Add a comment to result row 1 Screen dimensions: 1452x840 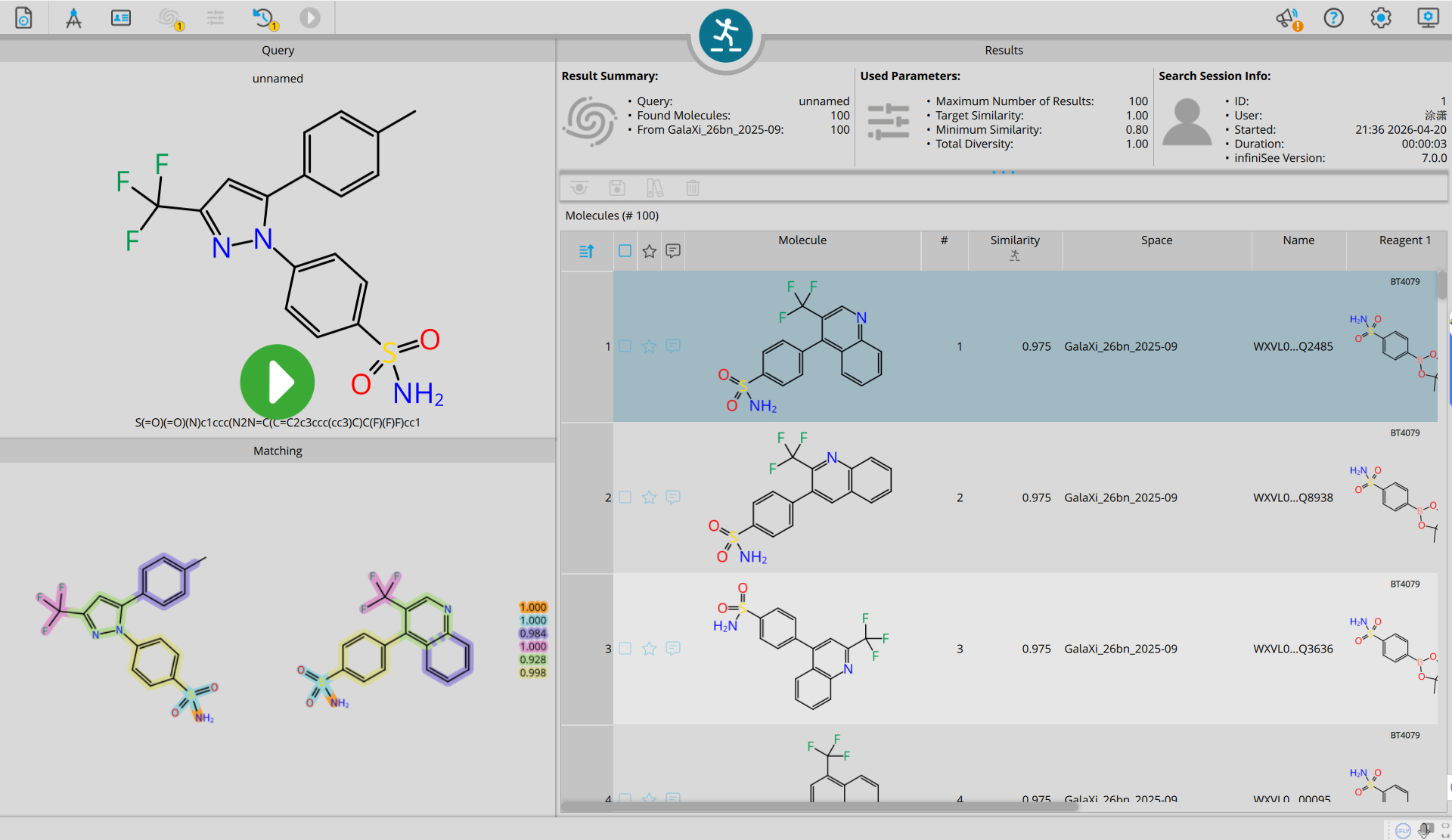[x=673, y=346]
